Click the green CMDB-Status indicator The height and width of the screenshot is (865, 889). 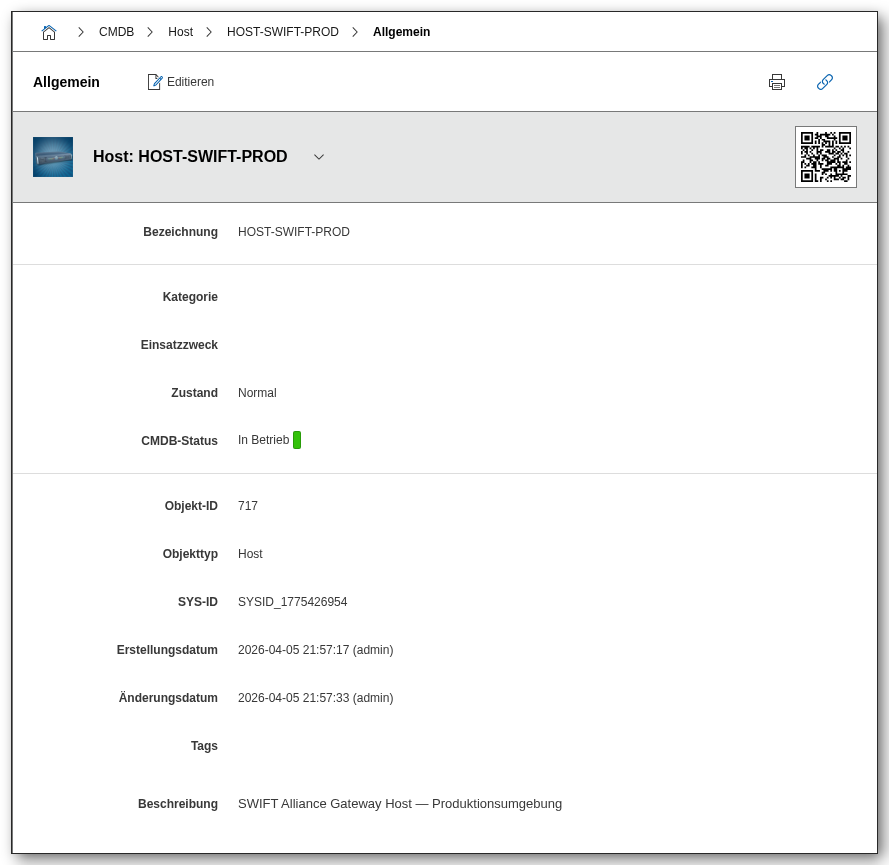click(x=297, y=440)
